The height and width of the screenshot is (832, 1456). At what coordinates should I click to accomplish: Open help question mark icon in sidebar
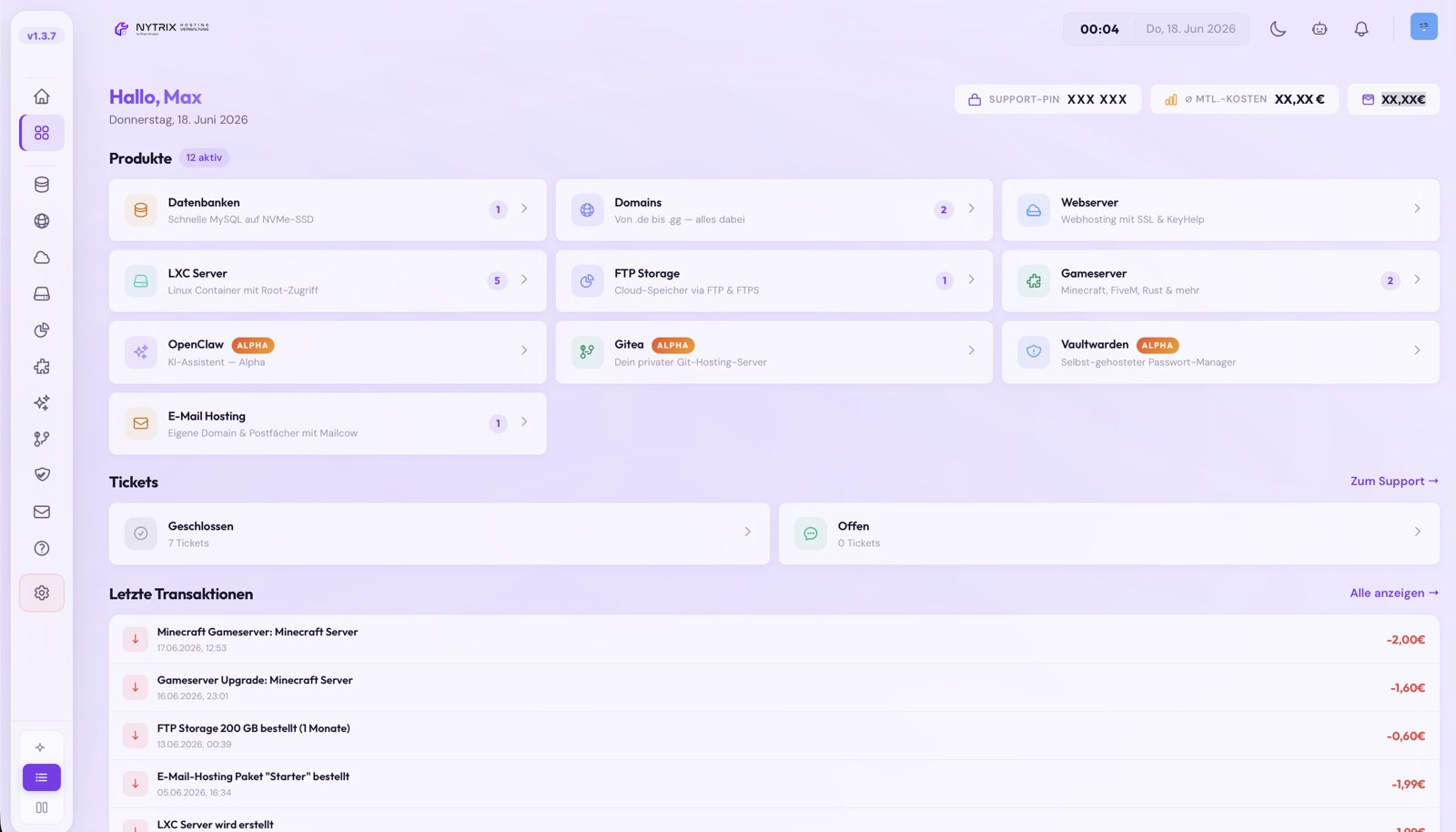(42, 548)
